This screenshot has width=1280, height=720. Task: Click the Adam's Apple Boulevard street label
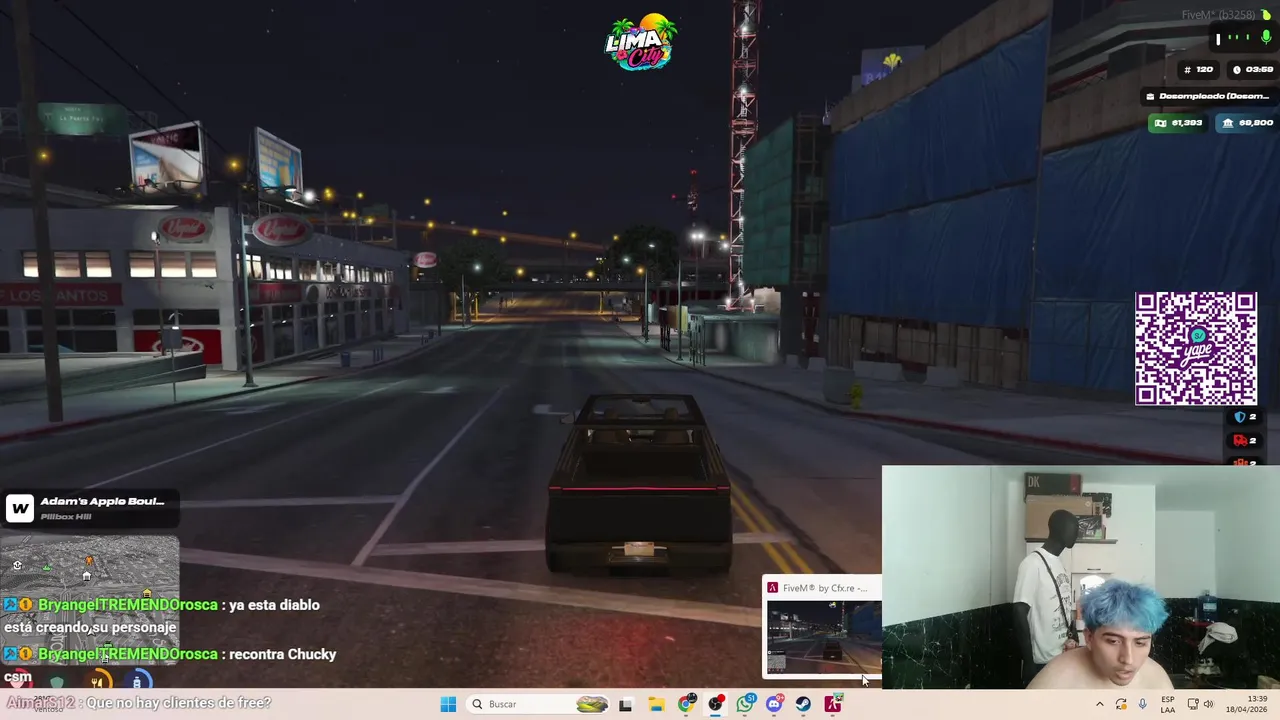point(102,501)
